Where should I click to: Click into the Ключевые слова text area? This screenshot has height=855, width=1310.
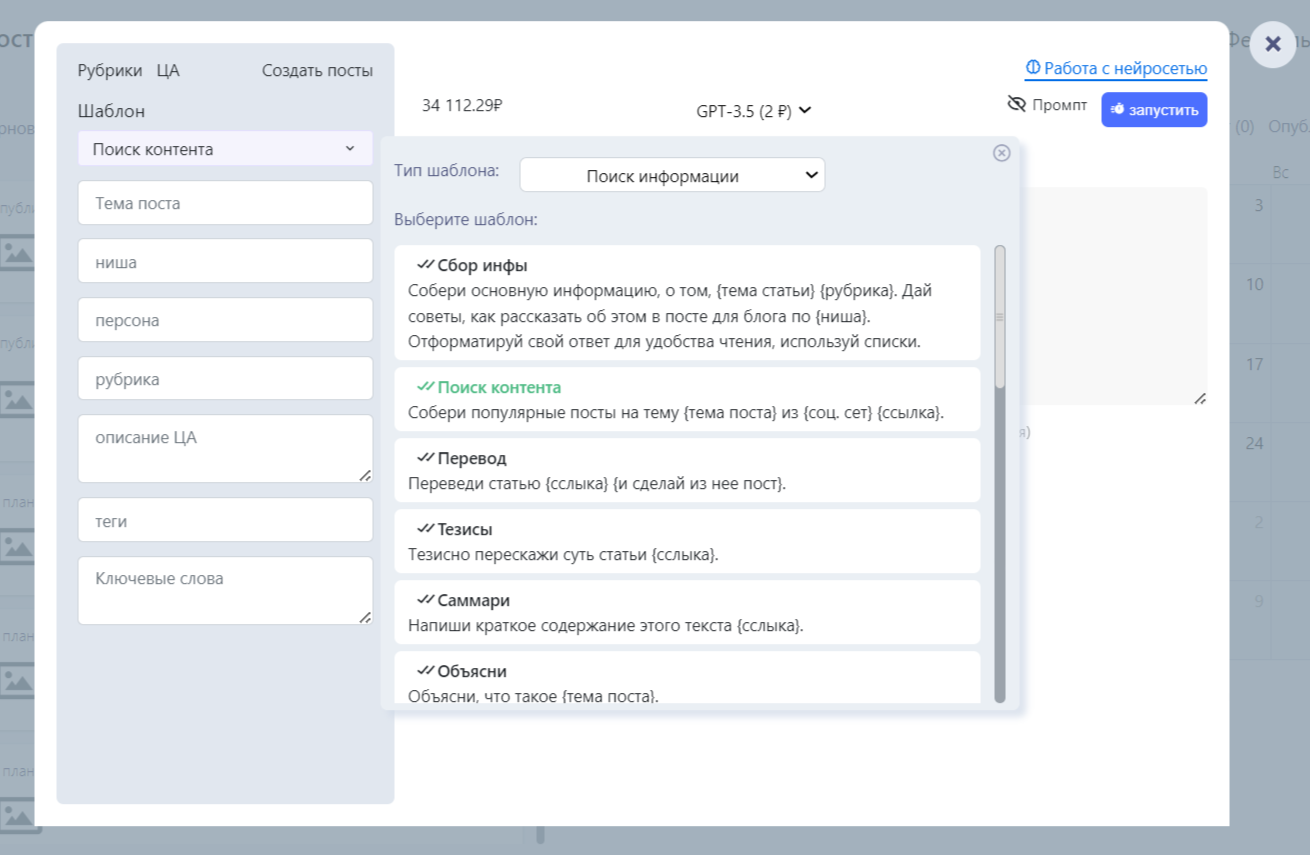tap(225, 591)
